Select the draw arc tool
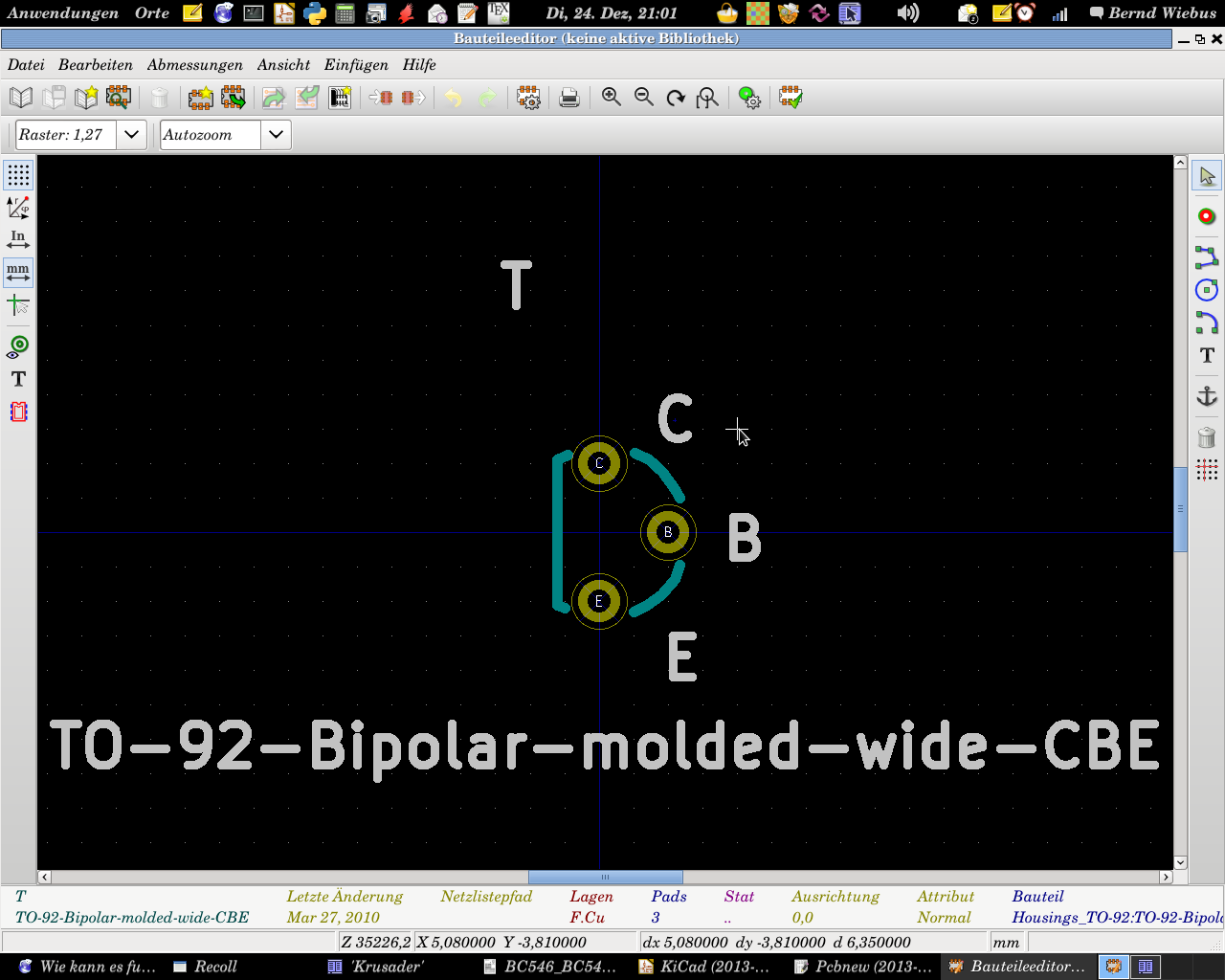The width and height of the screenshot is (1225, 980). point(1207,323)
